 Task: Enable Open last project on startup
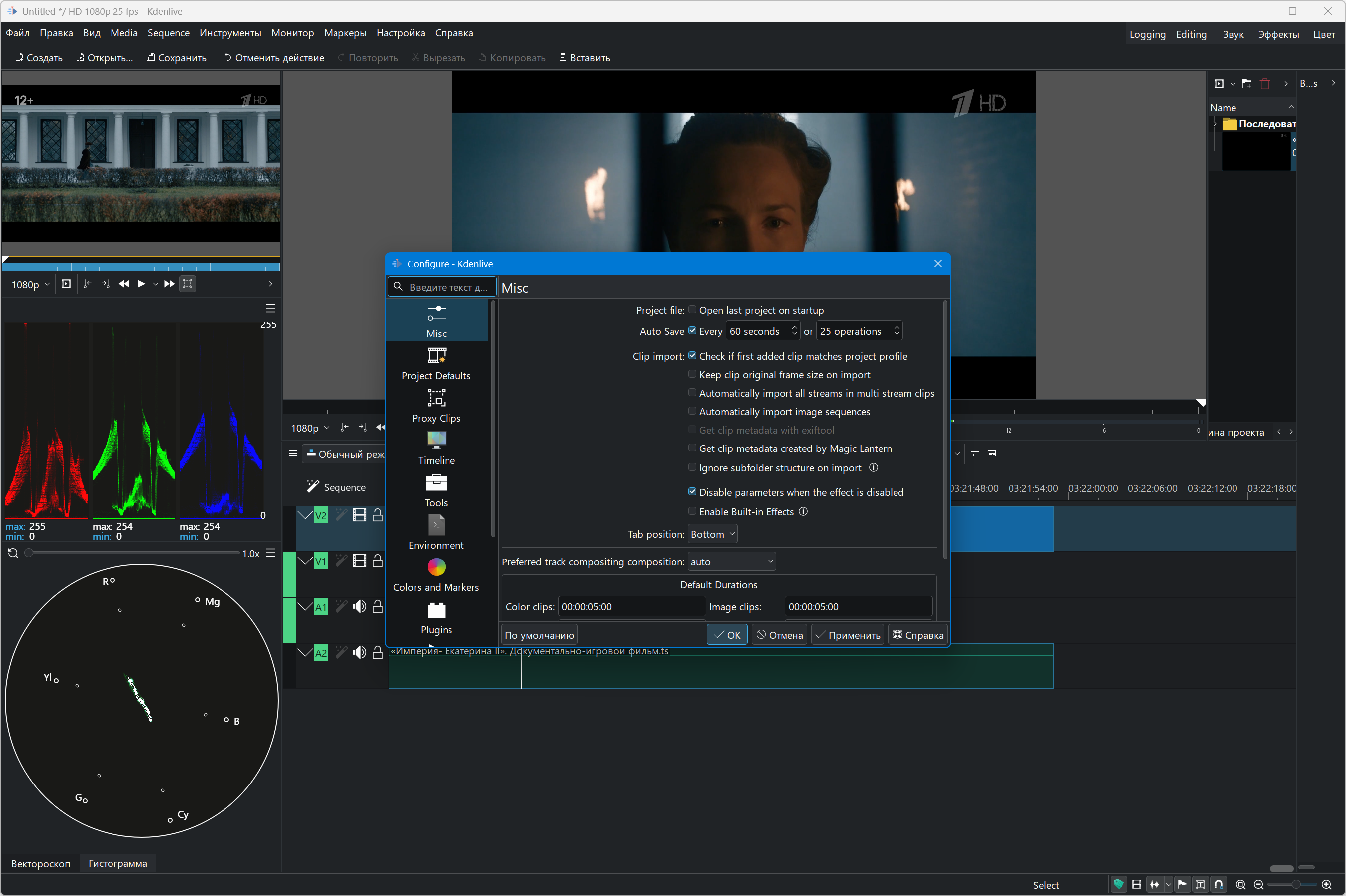click(x=692, y=310)
